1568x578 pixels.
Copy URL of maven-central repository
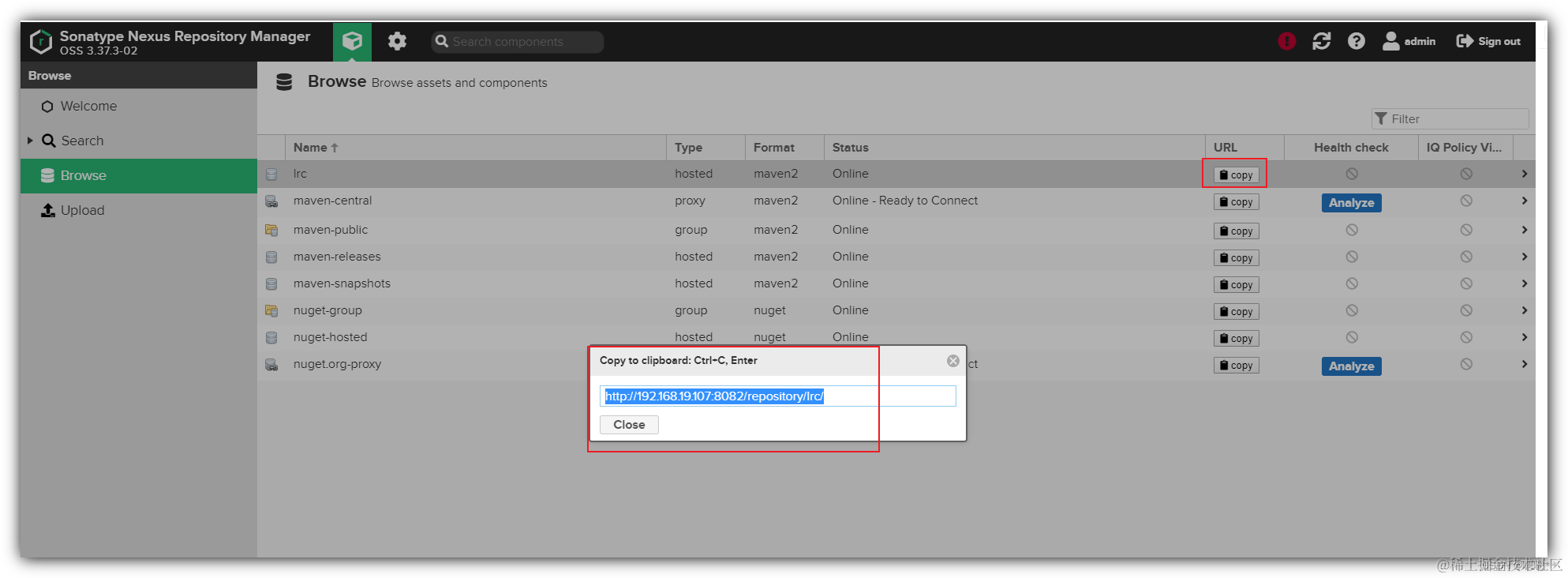click(x=1236, y=202)
